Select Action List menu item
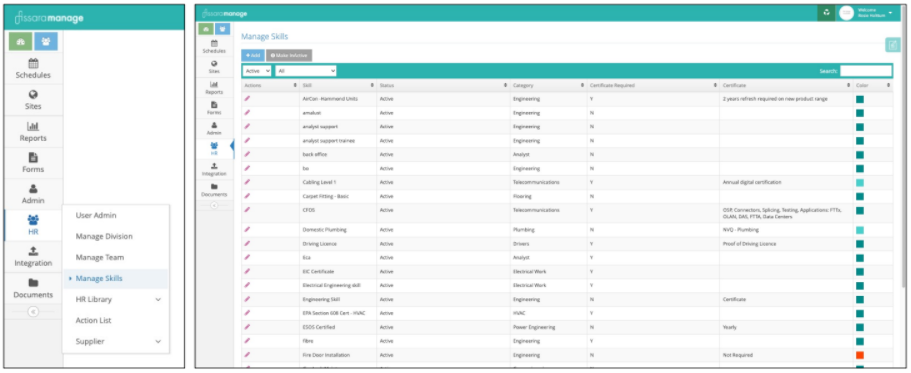 [93, 320]
